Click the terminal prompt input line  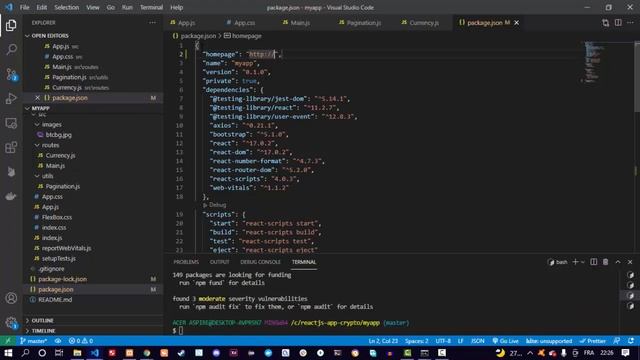pos(181,331)
